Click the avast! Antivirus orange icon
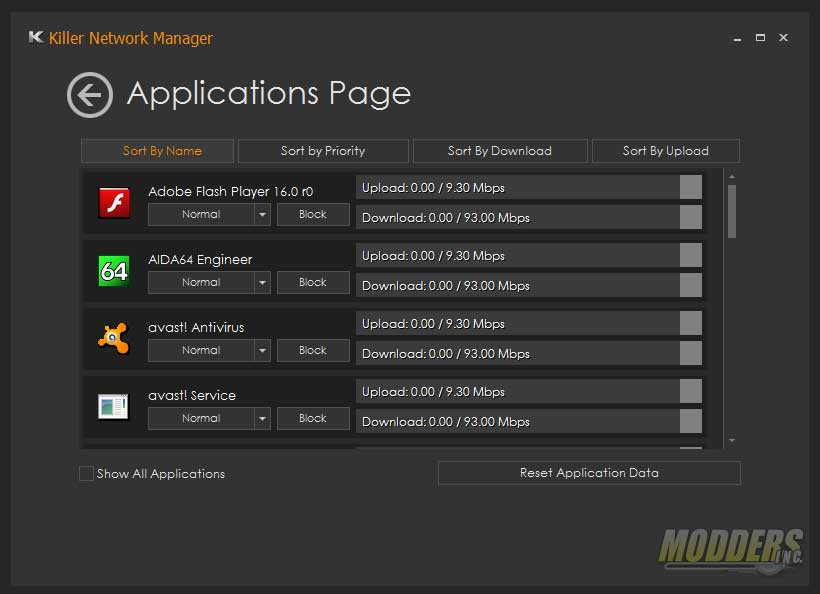The width and height of the screenshot is (820, 594). pyautogui.click(x=113, y=338)
